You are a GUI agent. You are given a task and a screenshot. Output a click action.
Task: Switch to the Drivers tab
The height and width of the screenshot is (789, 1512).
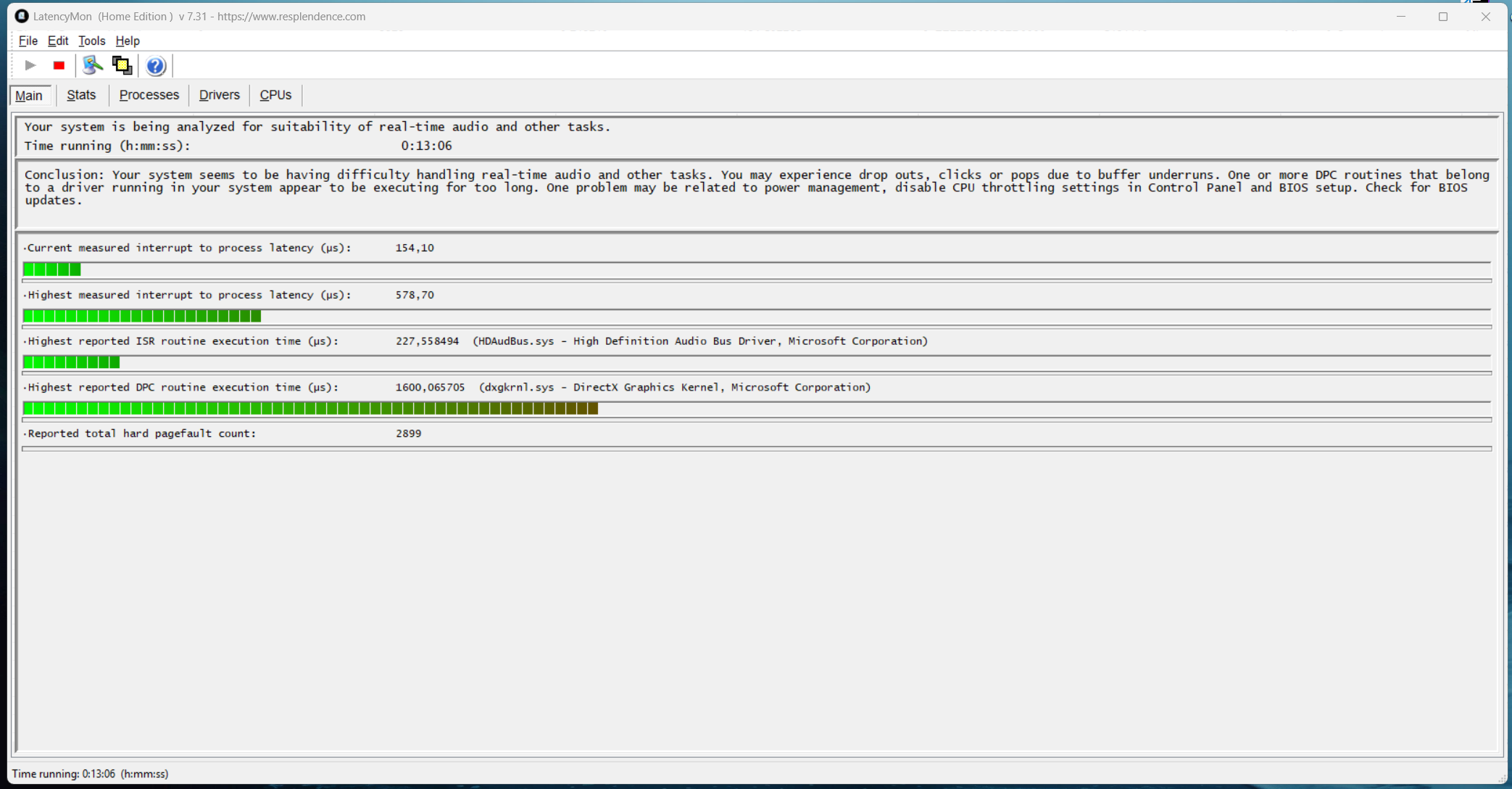tap(219, 95)
